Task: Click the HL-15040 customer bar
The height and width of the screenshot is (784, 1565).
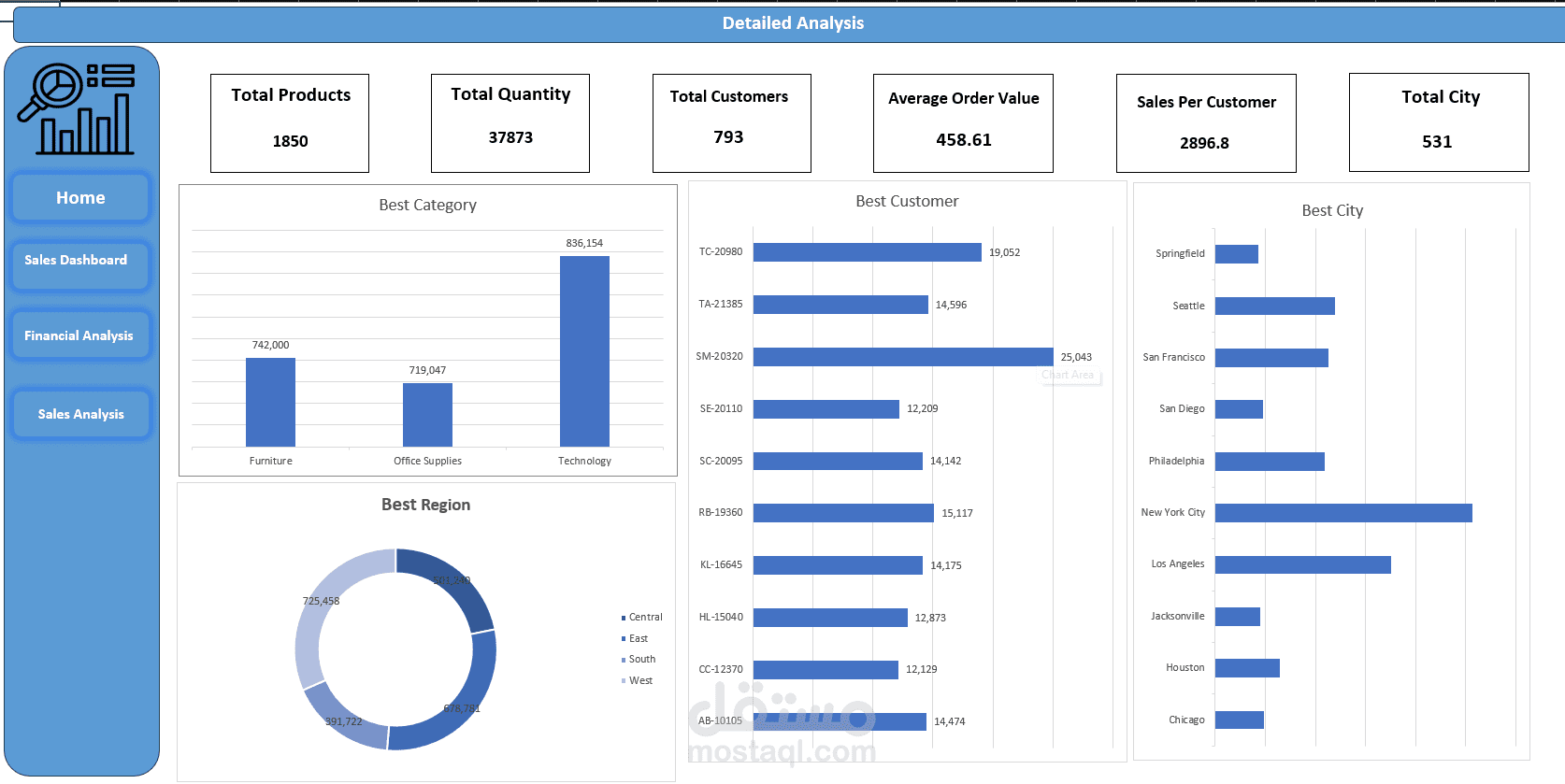Action: point(830,618)
